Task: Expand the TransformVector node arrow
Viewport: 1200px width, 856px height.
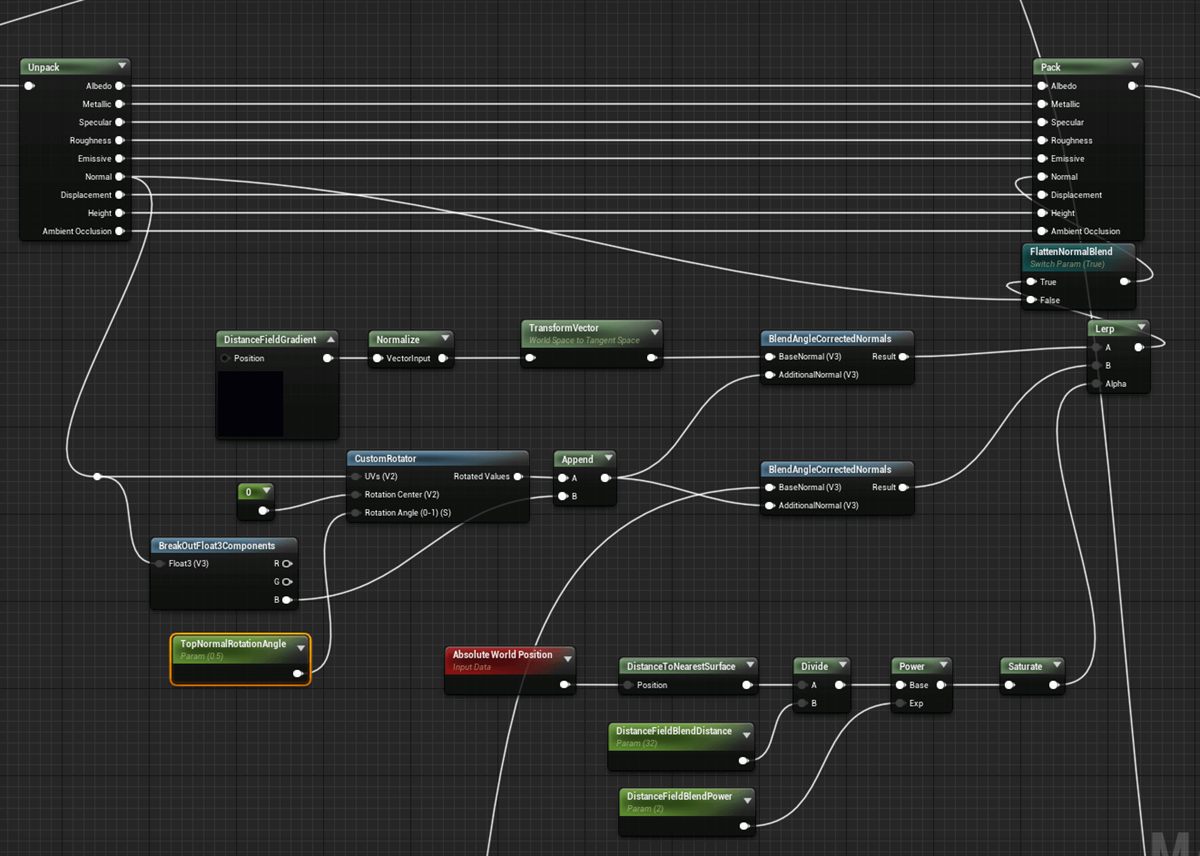Action: (655, 332)
